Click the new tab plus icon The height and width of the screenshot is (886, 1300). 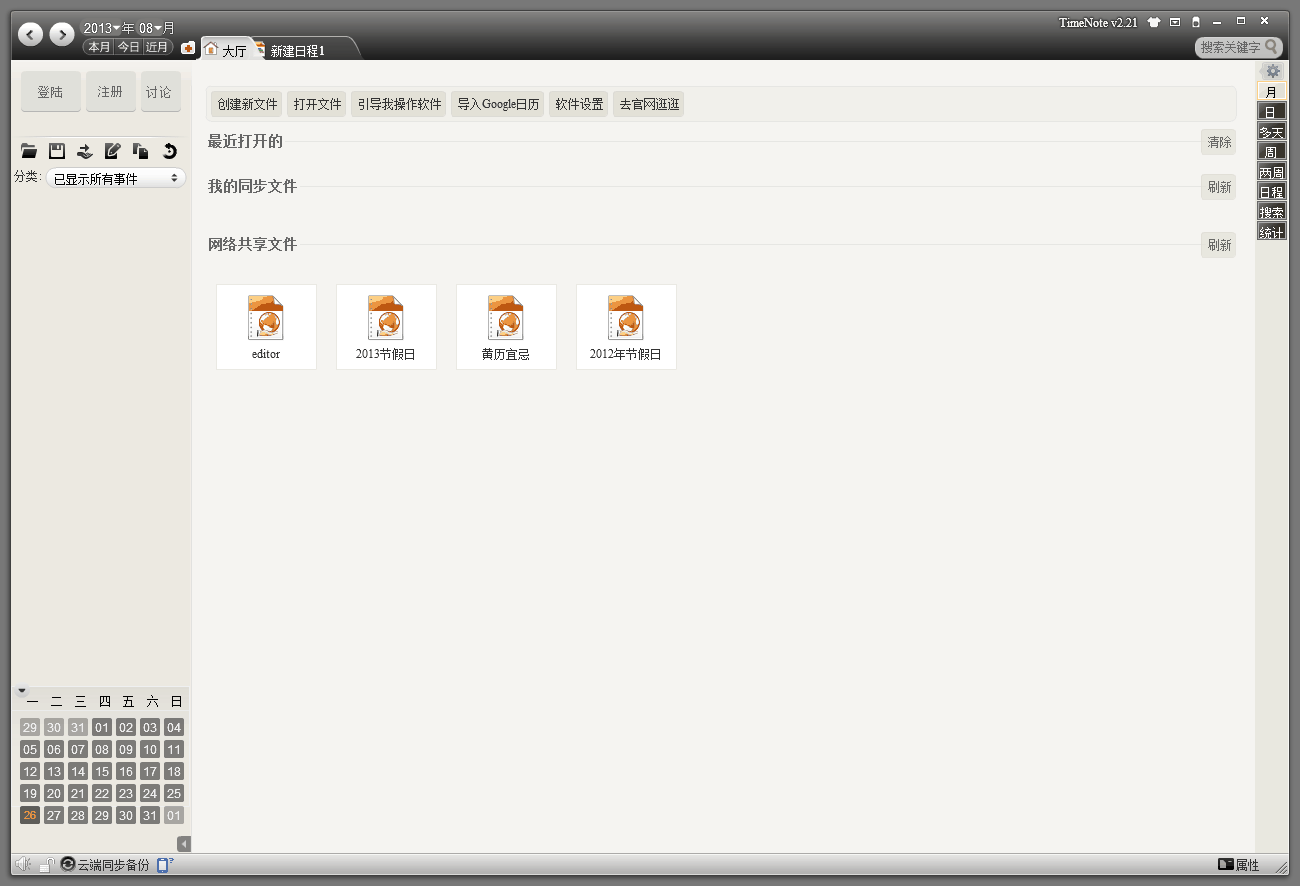coord(188,48)
